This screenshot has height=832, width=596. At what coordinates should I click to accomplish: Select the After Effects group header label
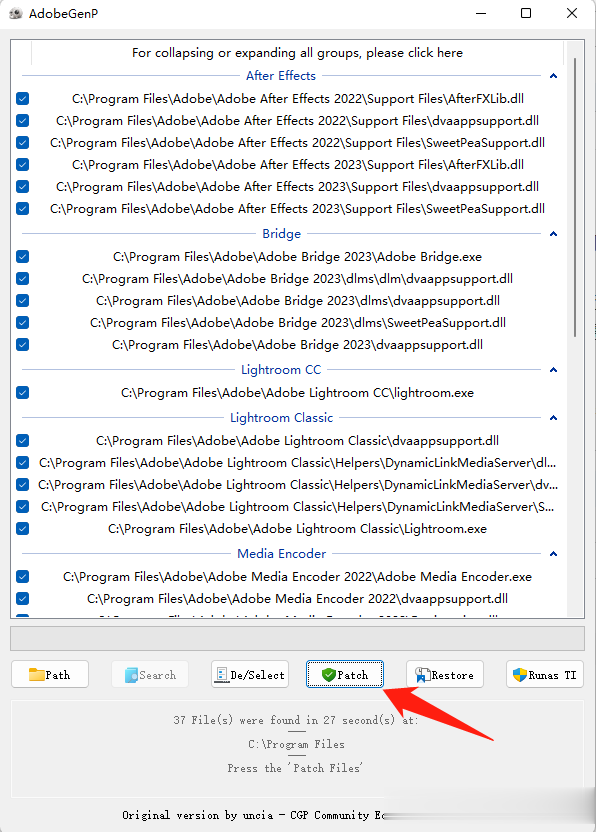point(281,76)
